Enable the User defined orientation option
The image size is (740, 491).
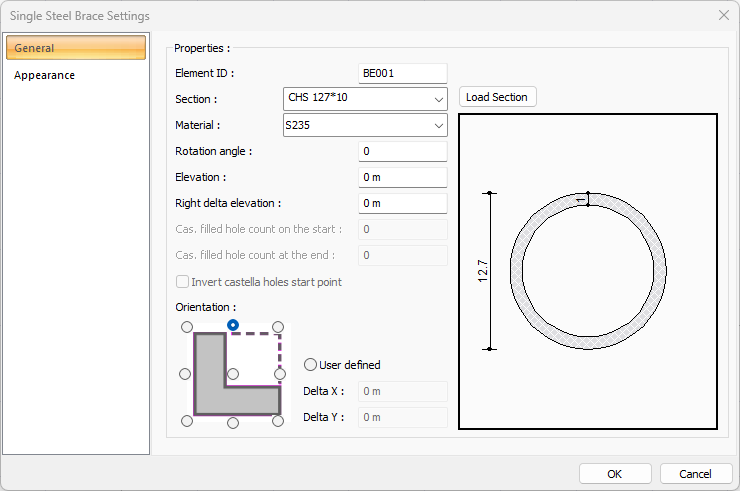[310, 365]
